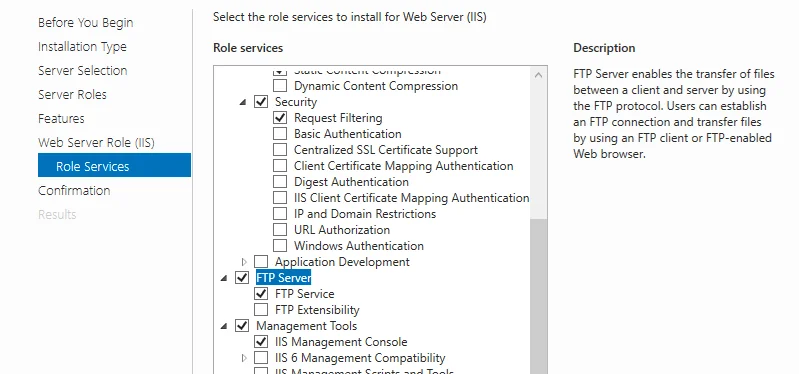Enable Windows Authentication checkbox
This screenshot has height=374, width=799.
click(x=280, y=246)
